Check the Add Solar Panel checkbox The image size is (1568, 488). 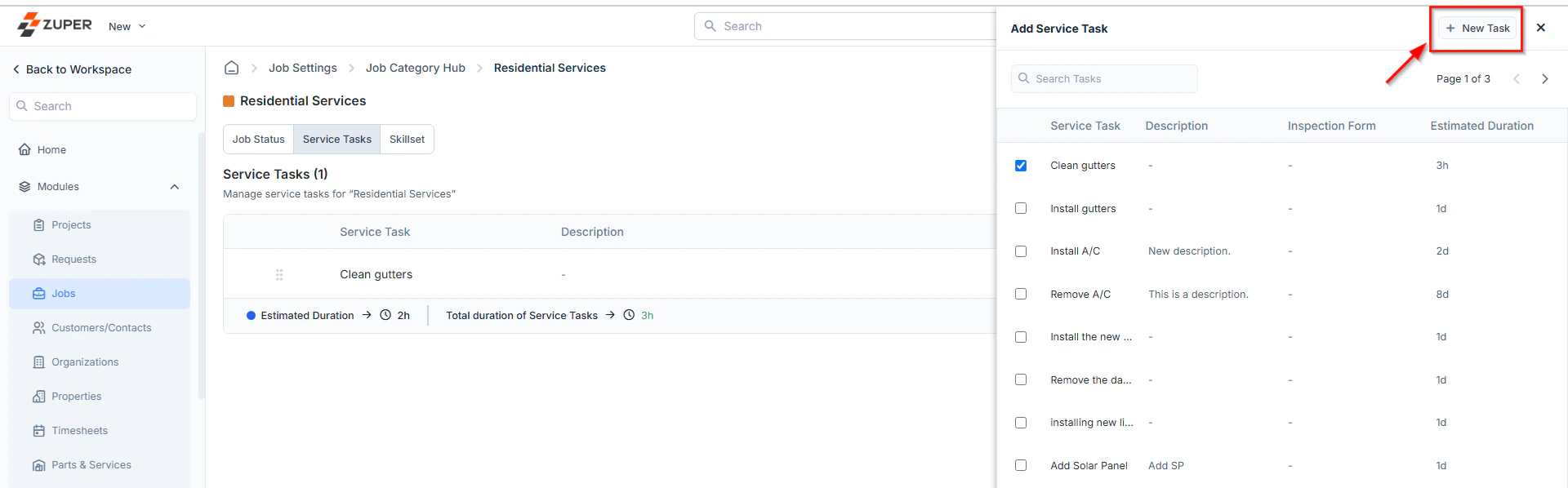pos(1021,465)
